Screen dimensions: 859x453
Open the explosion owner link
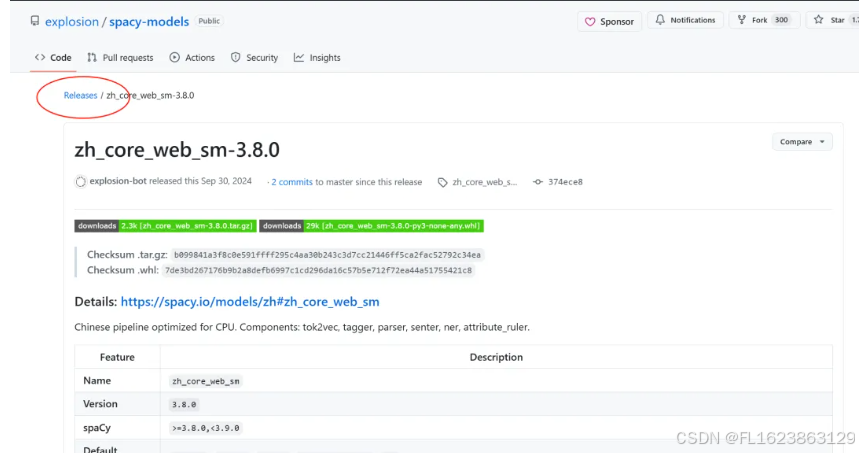(72, 21)
